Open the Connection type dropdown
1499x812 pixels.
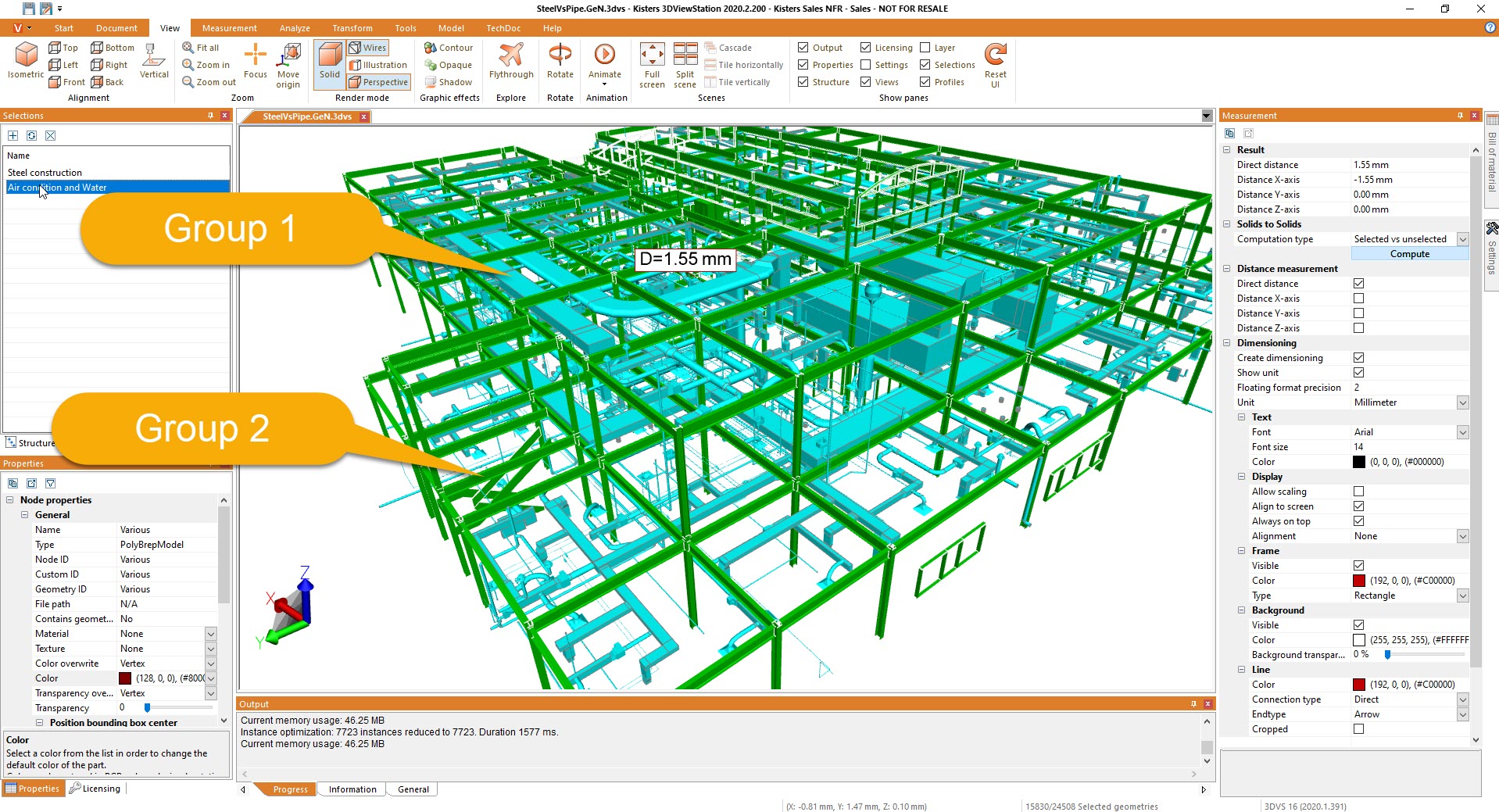[1462, 699]
